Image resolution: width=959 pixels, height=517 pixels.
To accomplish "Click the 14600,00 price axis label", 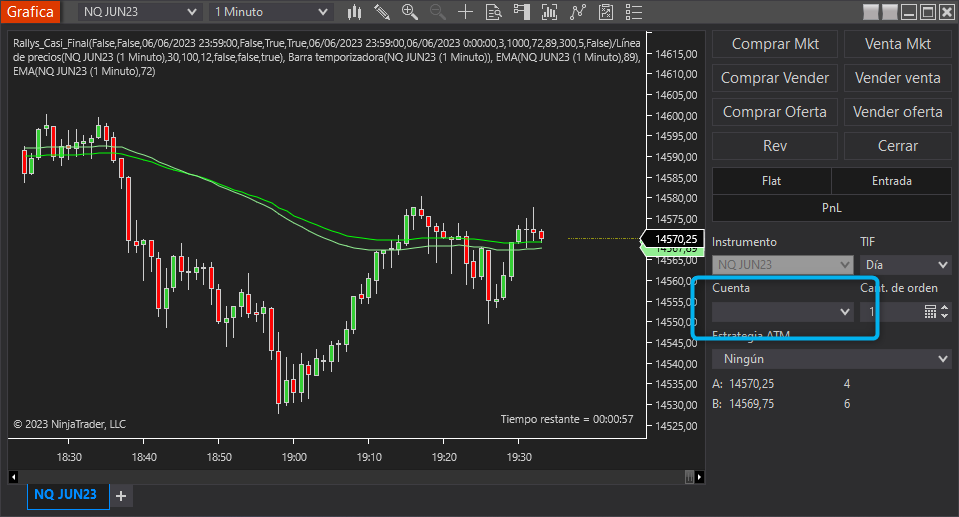I will coord(676,116).
